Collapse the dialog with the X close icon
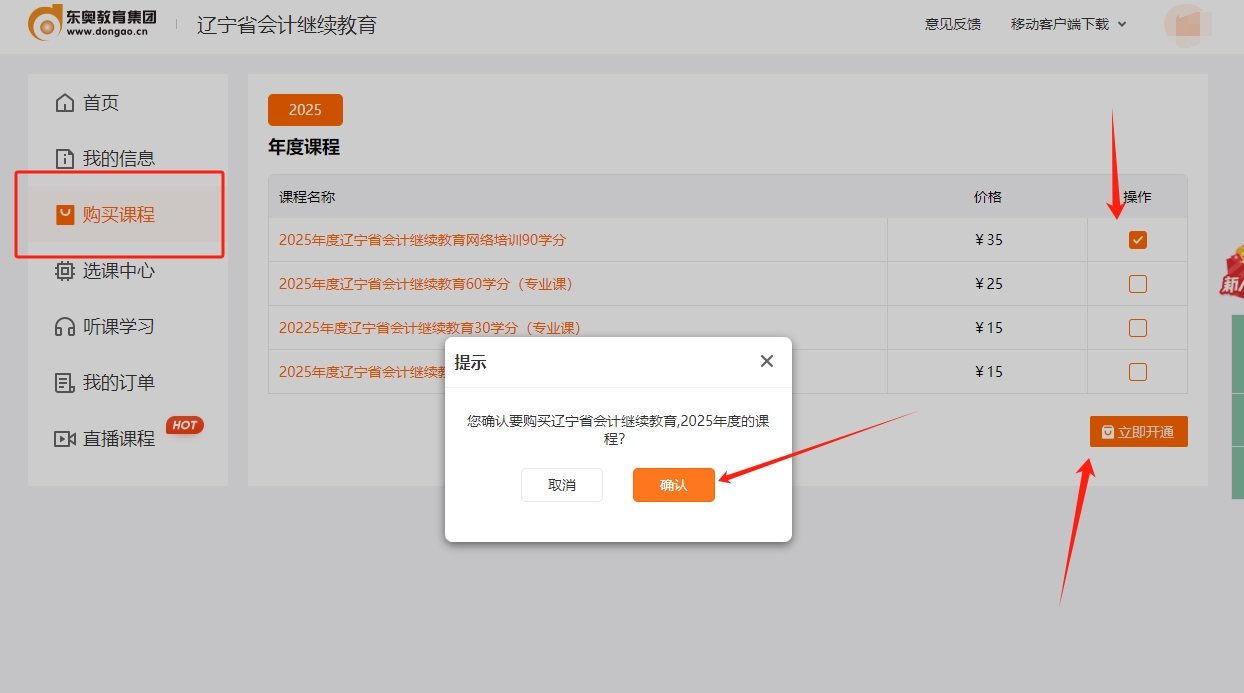Image resolution: width=1244 pixels, height=693 pixels. [x=766, y=361]
